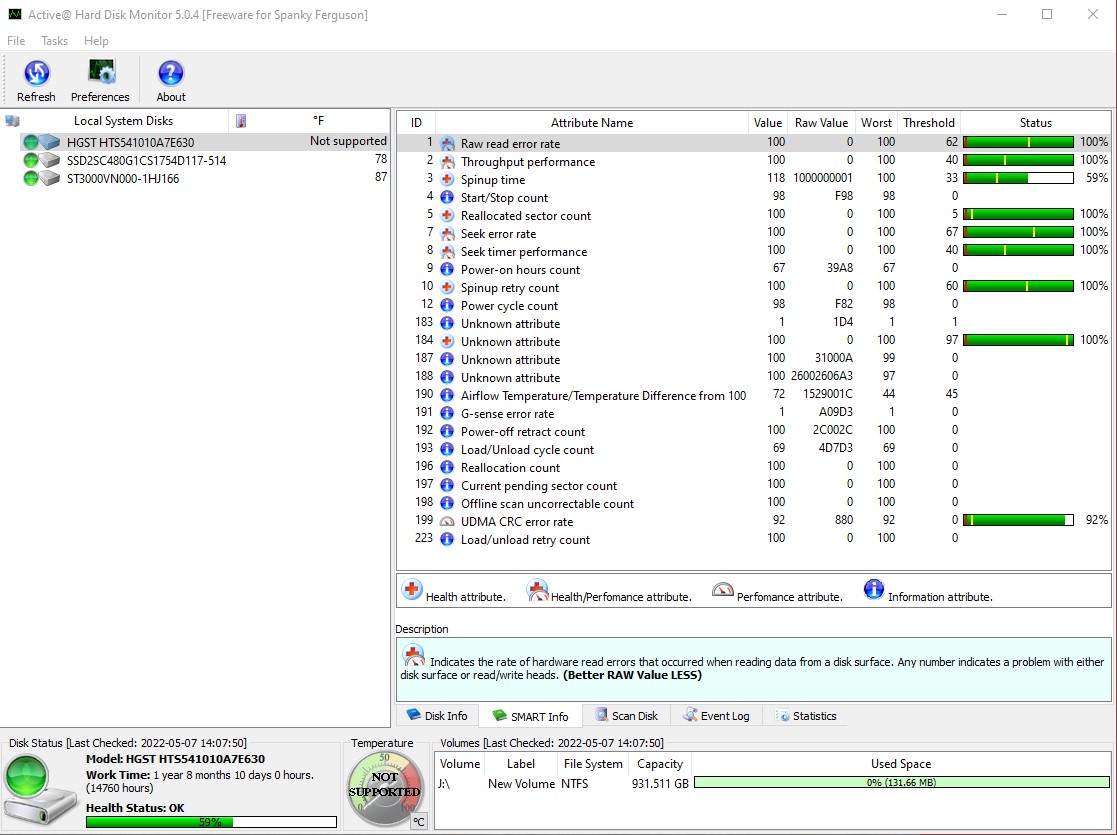
Task: Click the Performance attribute gauge legend icon
Action: click(x=723, y=589)
